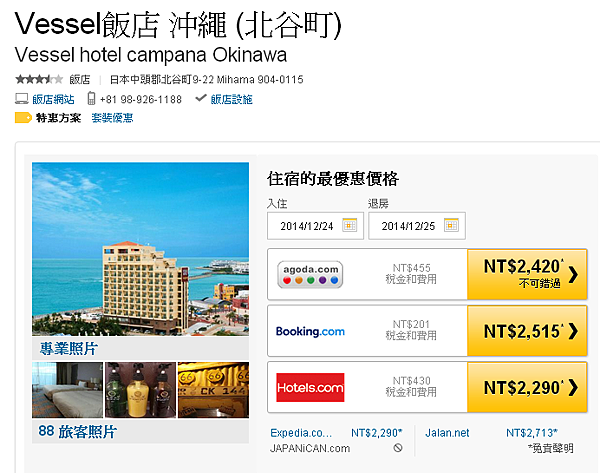Open the check-in date calendar icon
This screenshot has height=473, width=600.
pos(349,225)
